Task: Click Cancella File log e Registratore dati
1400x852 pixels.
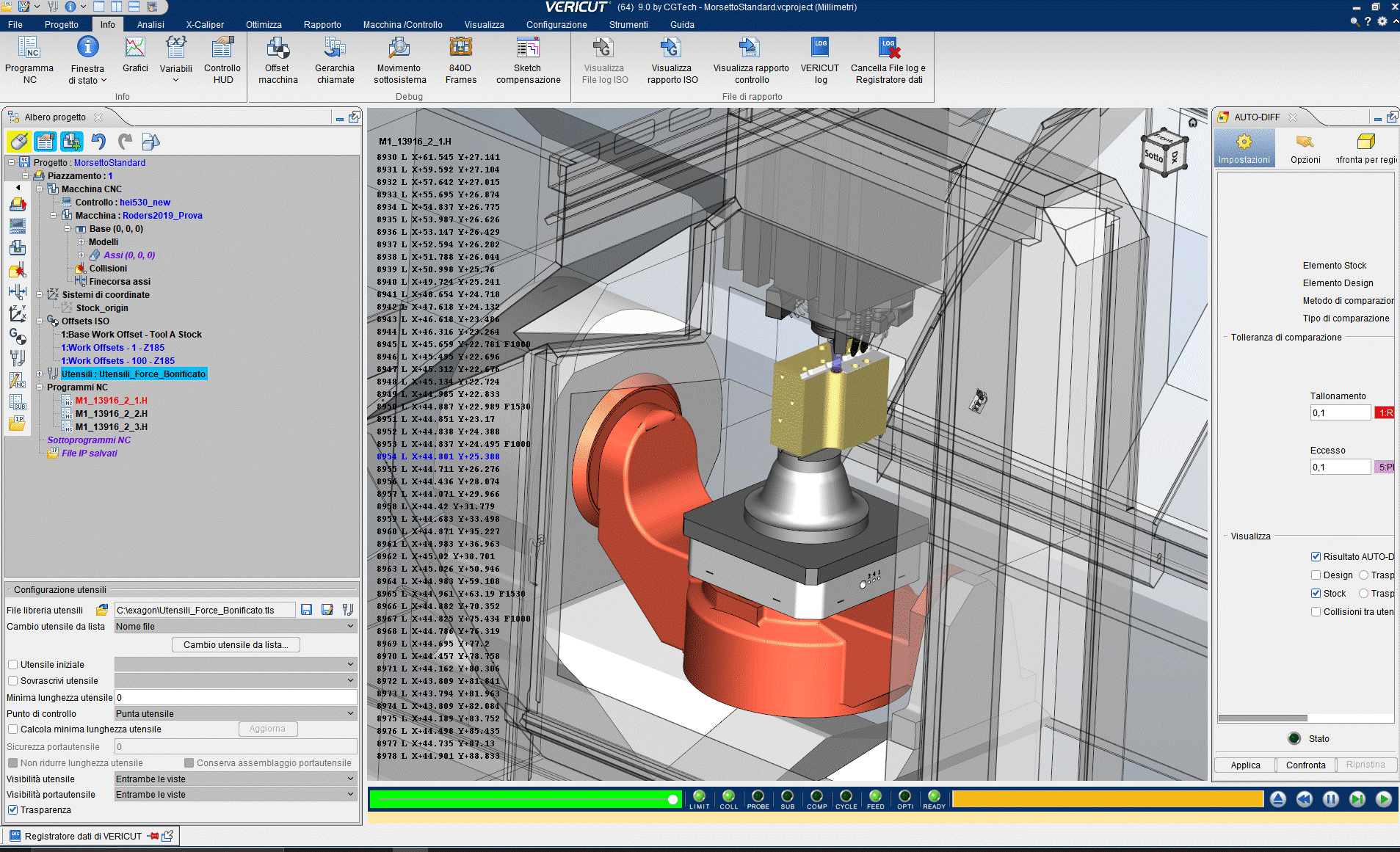Action: [888, 60]
